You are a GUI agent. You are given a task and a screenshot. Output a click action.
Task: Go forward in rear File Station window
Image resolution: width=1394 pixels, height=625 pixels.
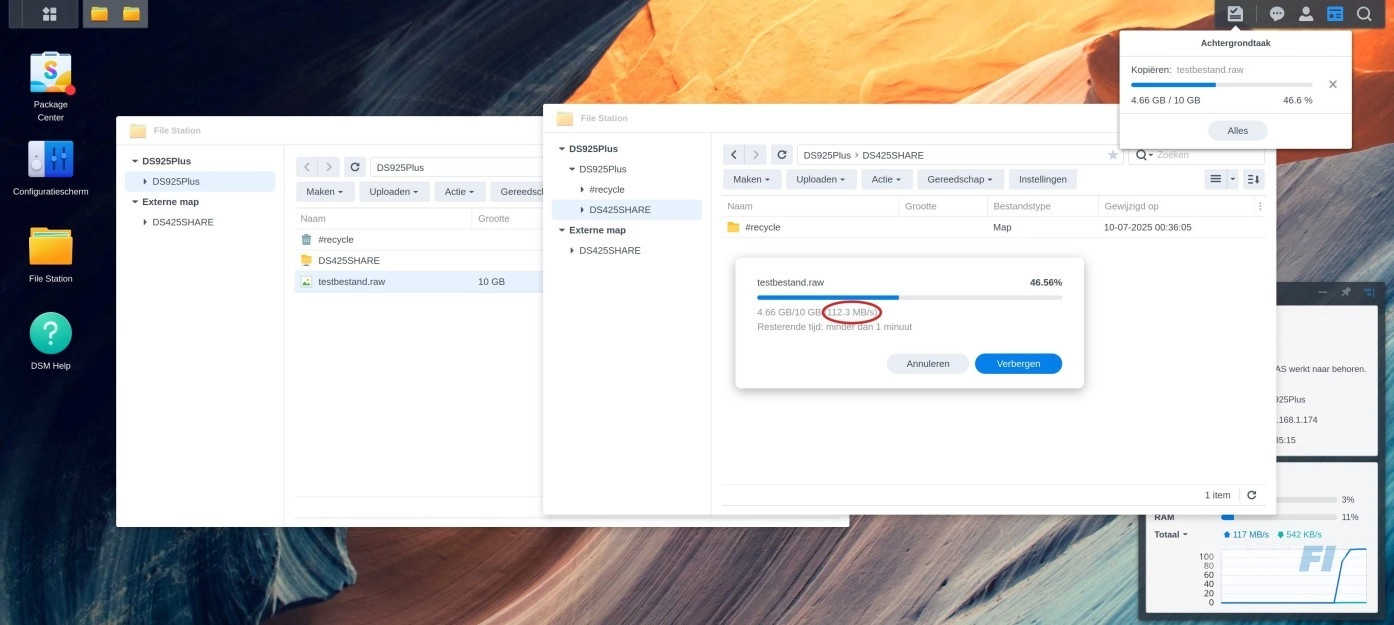[x=329, y=167]
